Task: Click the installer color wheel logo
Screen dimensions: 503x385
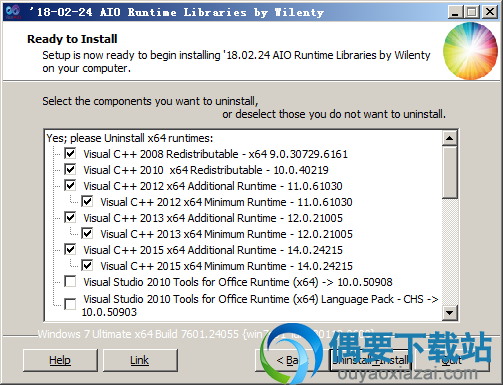Action: (470, 51)
